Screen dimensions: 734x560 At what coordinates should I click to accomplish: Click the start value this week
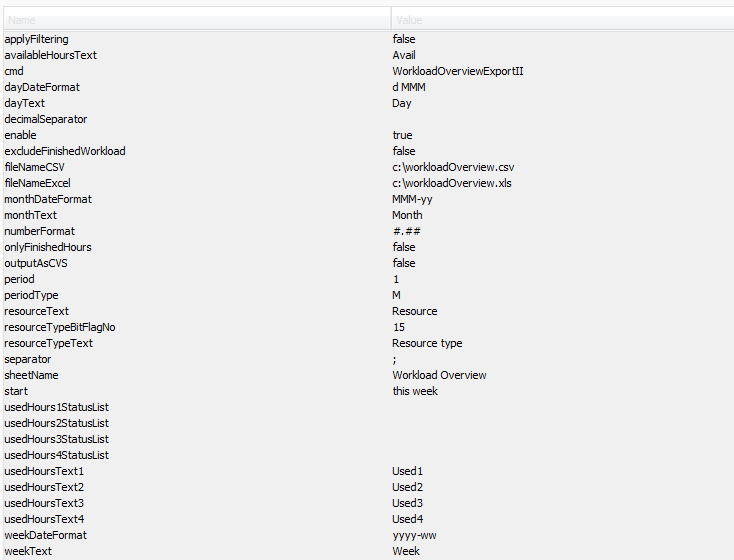(415, 391)
